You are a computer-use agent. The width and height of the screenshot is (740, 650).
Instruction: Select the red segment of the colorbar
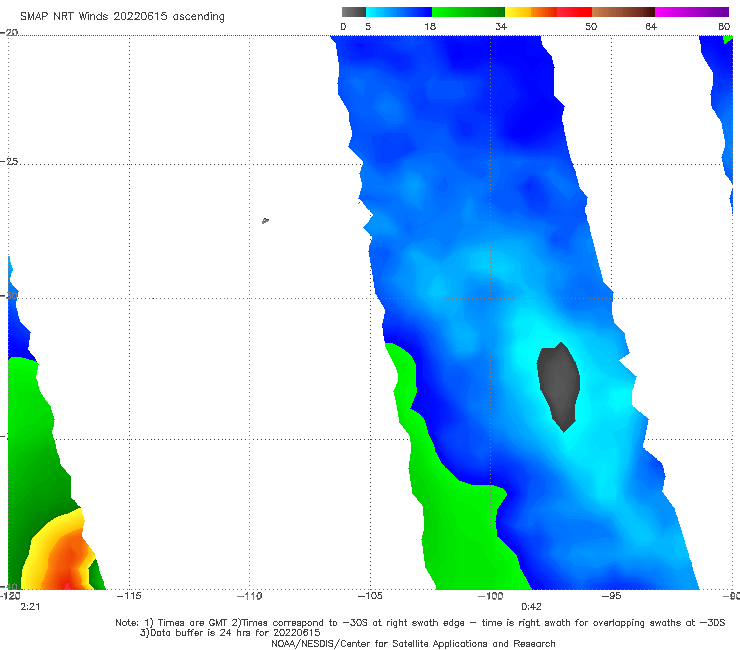coord(574,12)
